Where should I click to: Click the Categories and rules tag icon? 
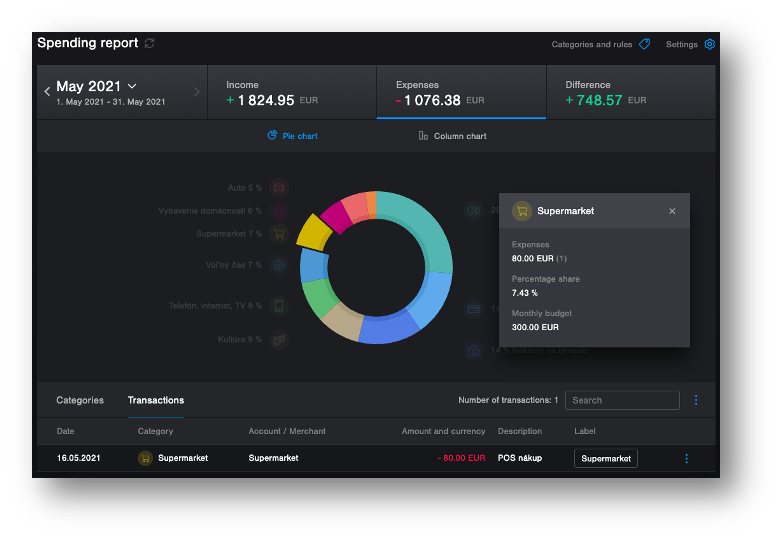tap(645, 44)
